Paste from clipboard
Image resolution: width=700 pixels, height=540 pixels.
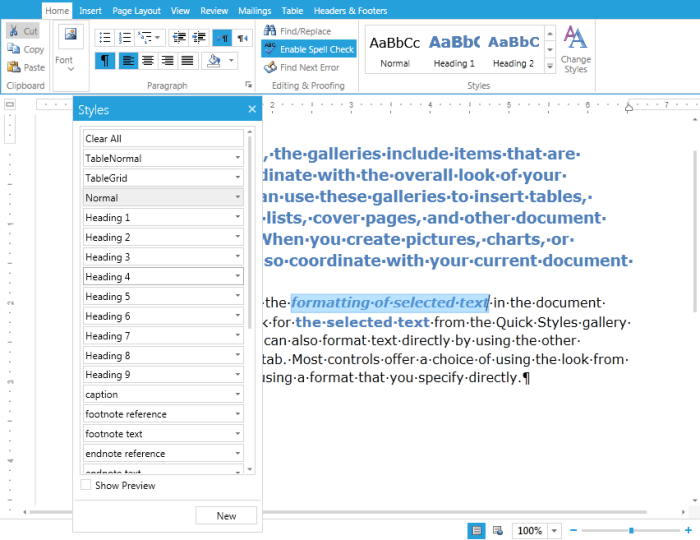point(26,67)
